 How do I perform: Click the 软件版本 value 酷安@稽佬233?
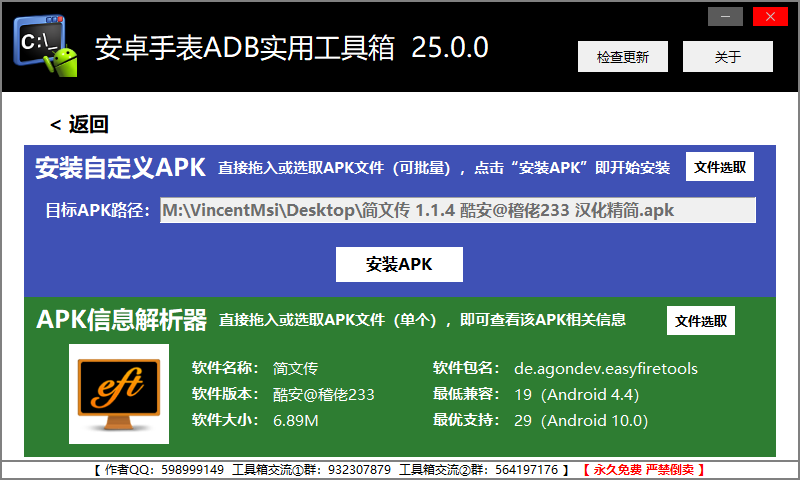point(323,394)
